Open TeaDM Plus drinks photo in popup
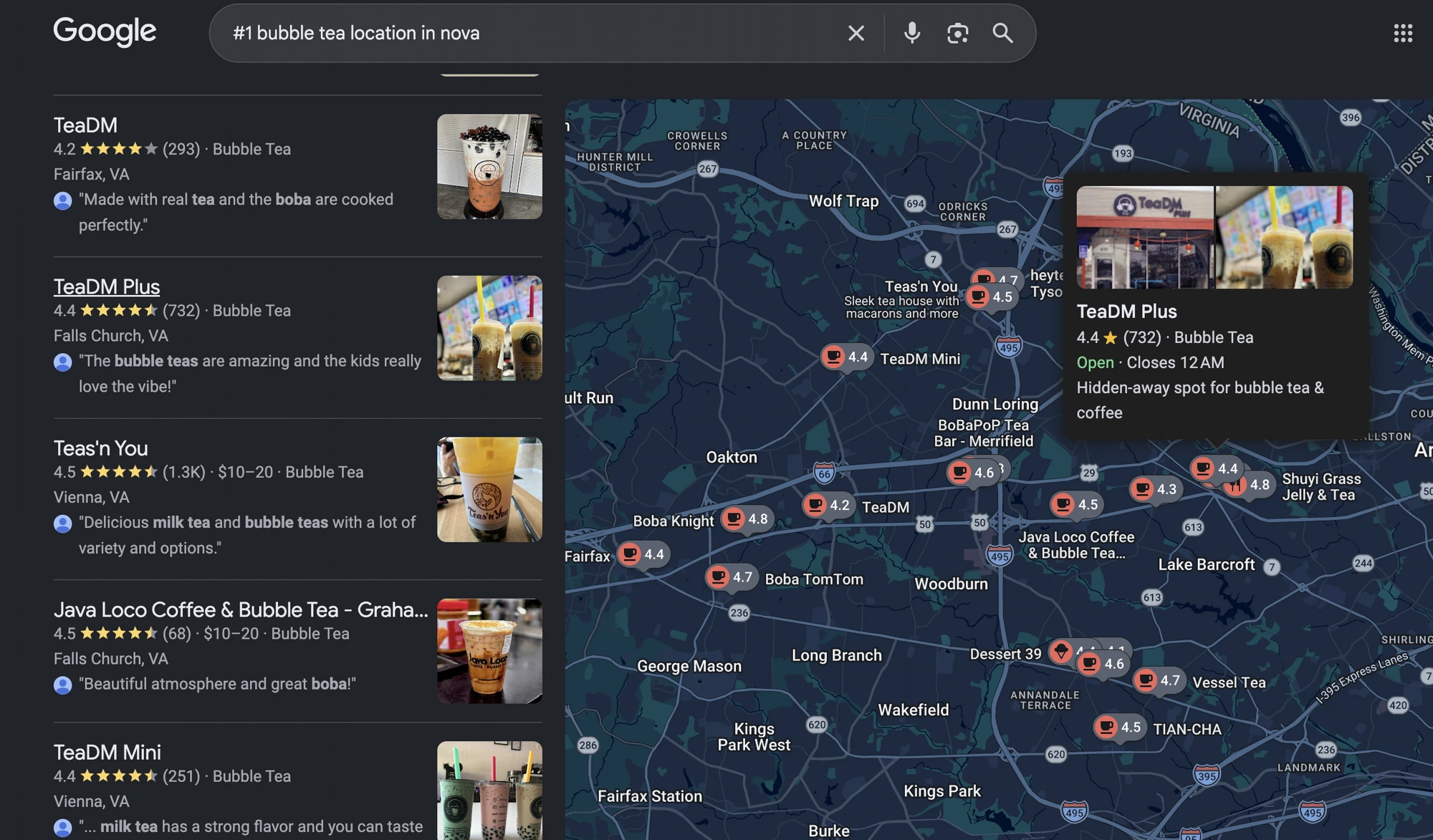The width and height of the screenshot is (1433, 840). (1285, 238)
